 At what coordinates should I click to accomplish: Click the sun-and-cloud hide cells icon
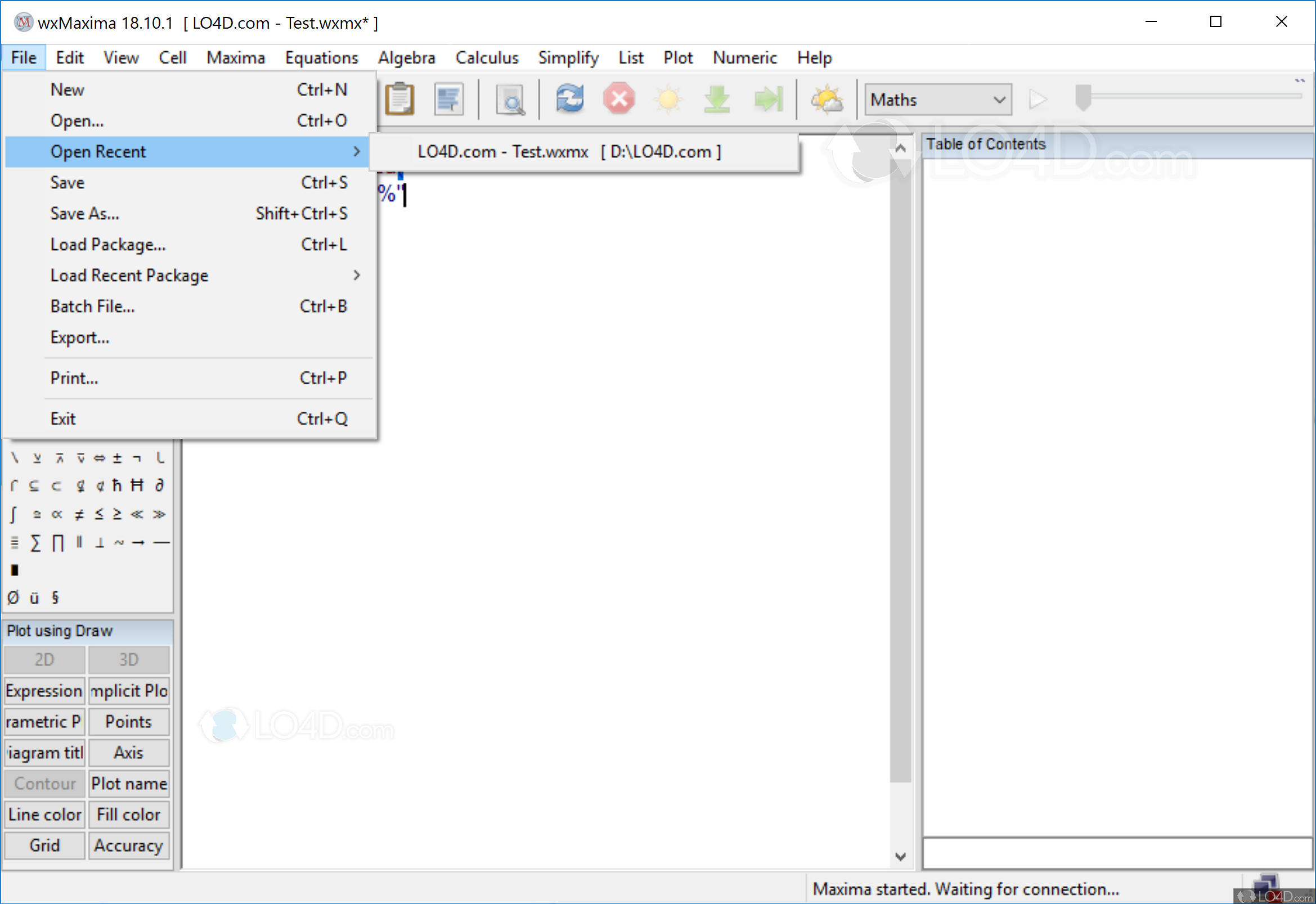[827, 100]
